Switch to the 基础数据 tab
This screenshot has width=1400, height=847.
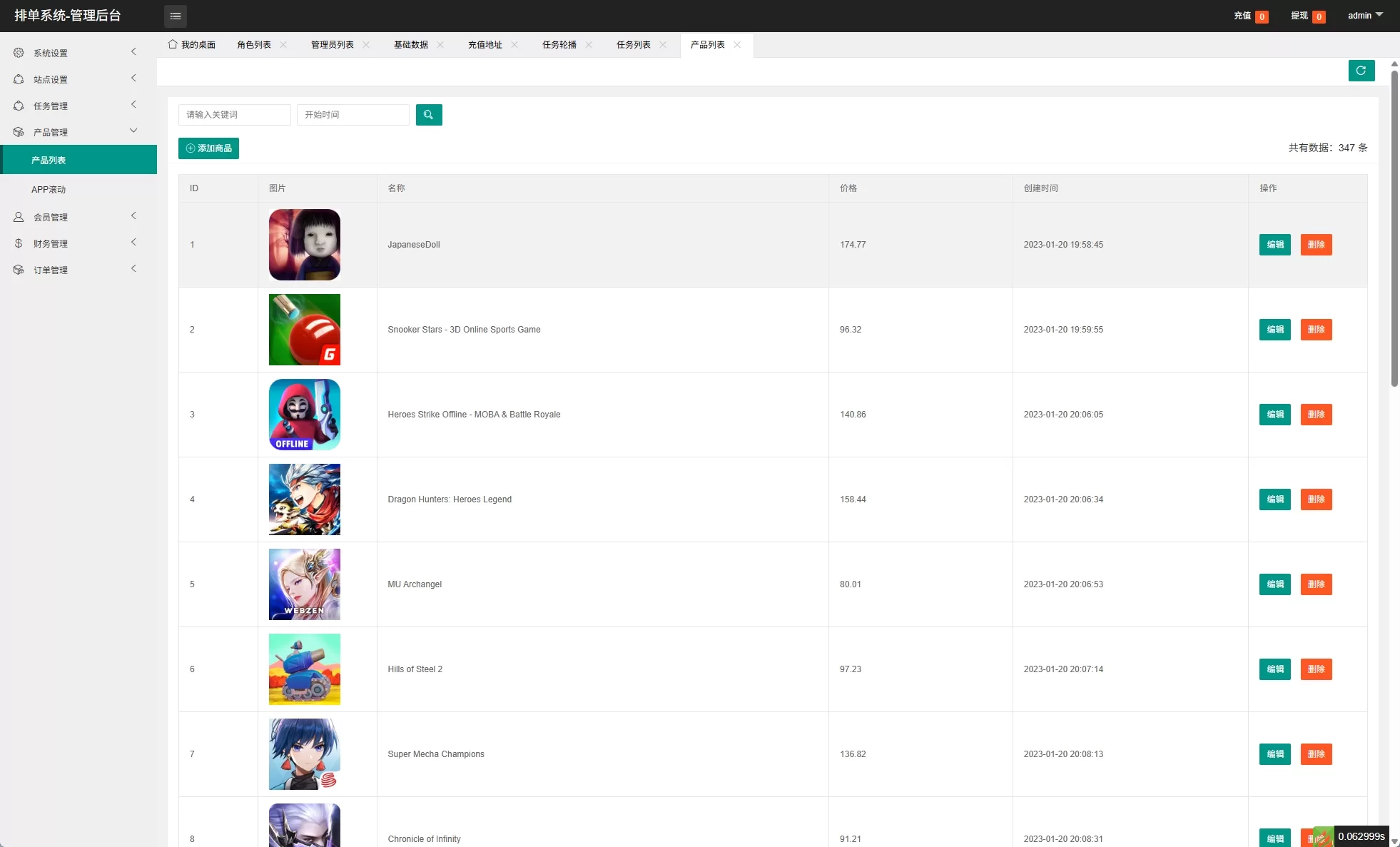411,44
